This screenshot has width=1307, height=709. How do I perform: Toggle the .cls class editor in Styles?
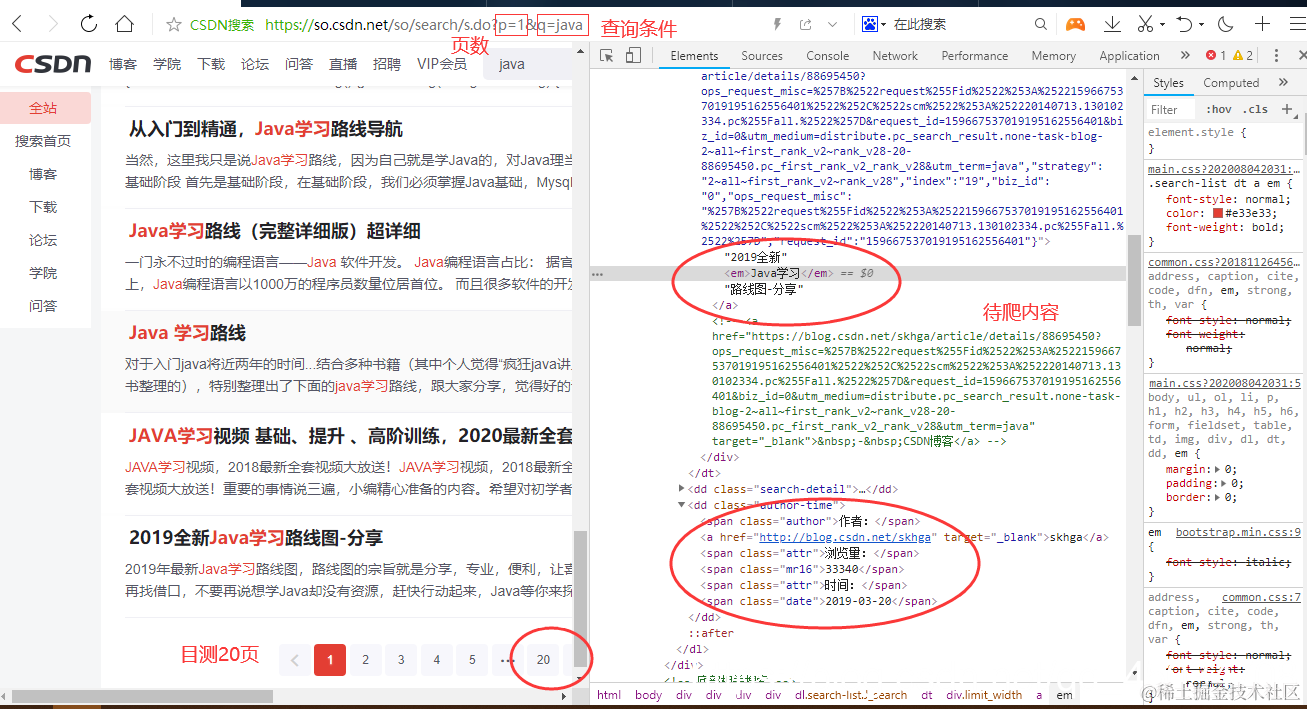(1254, 107)
